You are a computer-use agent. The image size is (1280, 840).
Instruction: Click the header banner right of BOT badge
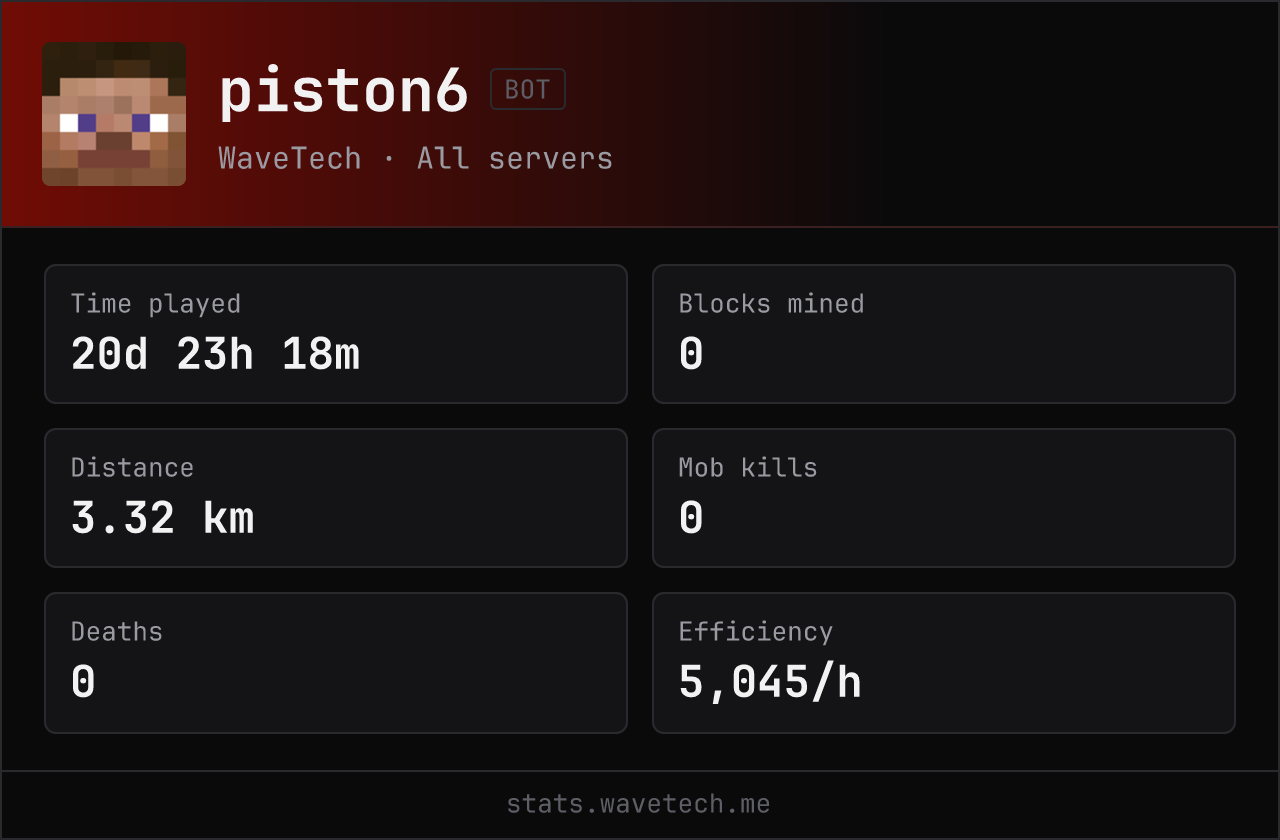pos(920,114)
